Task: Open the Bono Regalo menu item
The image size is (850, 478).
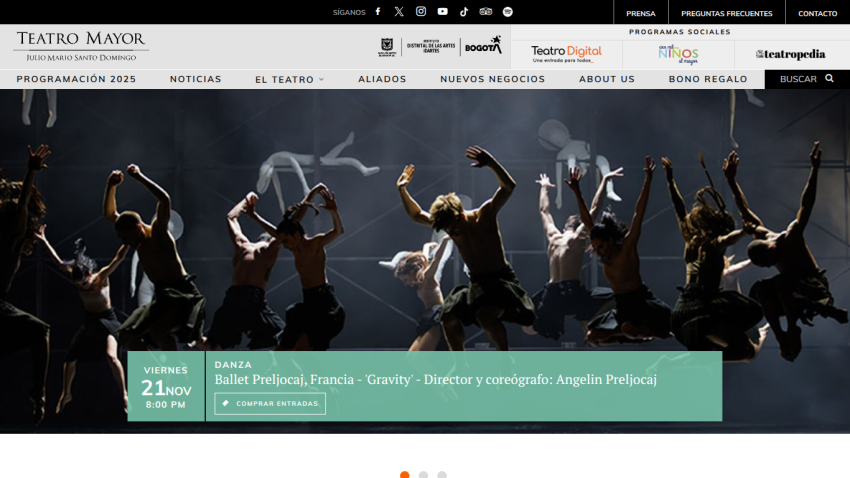Action: pyautogui.click(x=708, y=79)
